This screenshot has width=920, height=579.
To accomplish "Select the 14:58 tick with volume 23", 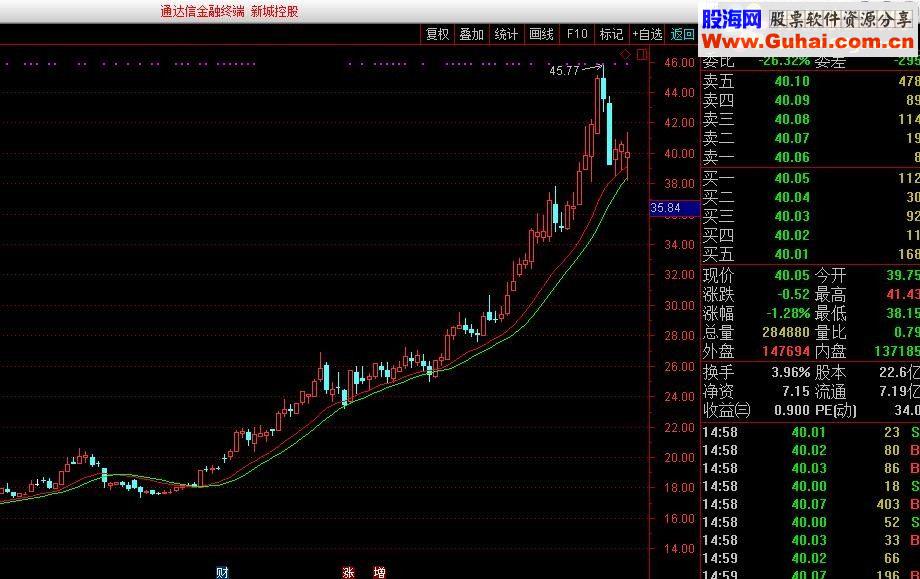I will tap(811, 432).
